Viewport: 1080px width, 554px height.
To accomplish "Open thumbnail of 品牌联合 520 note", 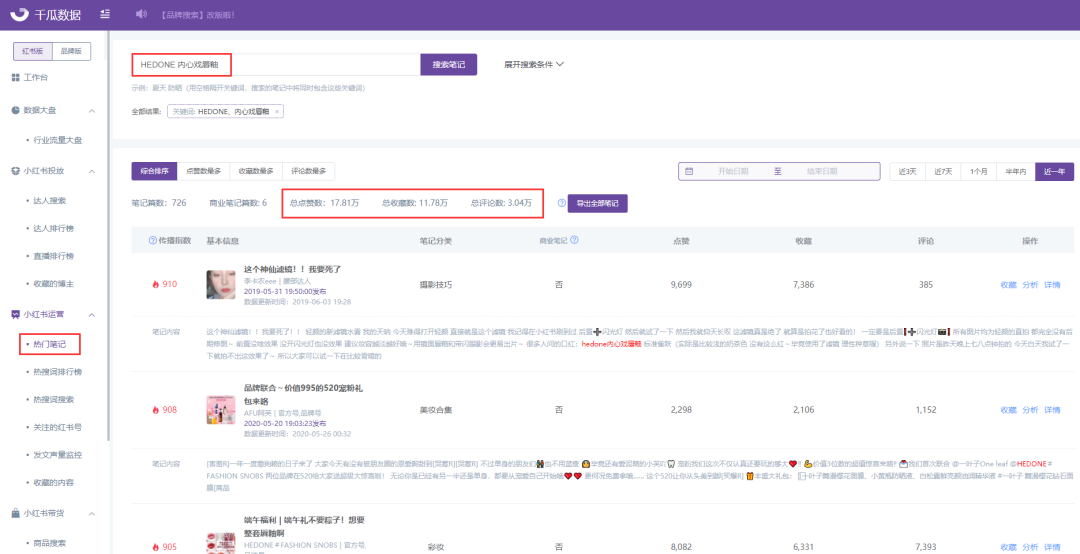I will click(221, 409).
